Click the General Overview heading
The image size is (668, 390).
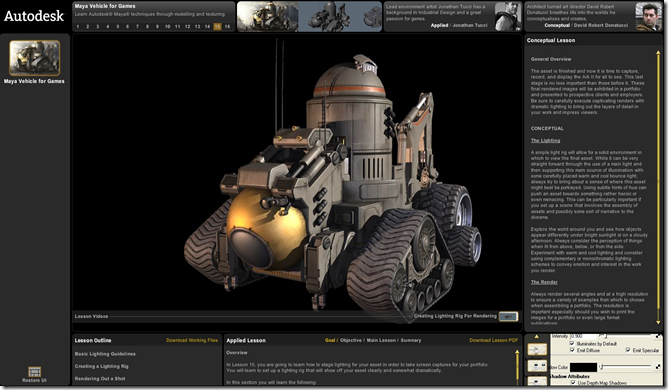[551, 59]
